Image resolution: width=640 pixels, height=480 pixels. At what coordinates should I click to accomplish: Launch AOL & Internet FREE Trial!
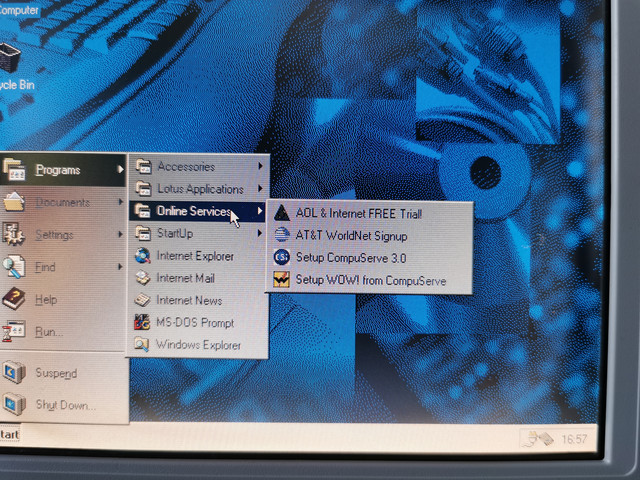(x=369, y=213)
